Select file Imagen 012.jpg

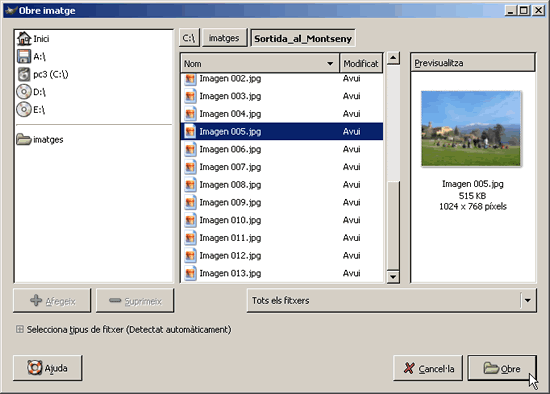282,255
